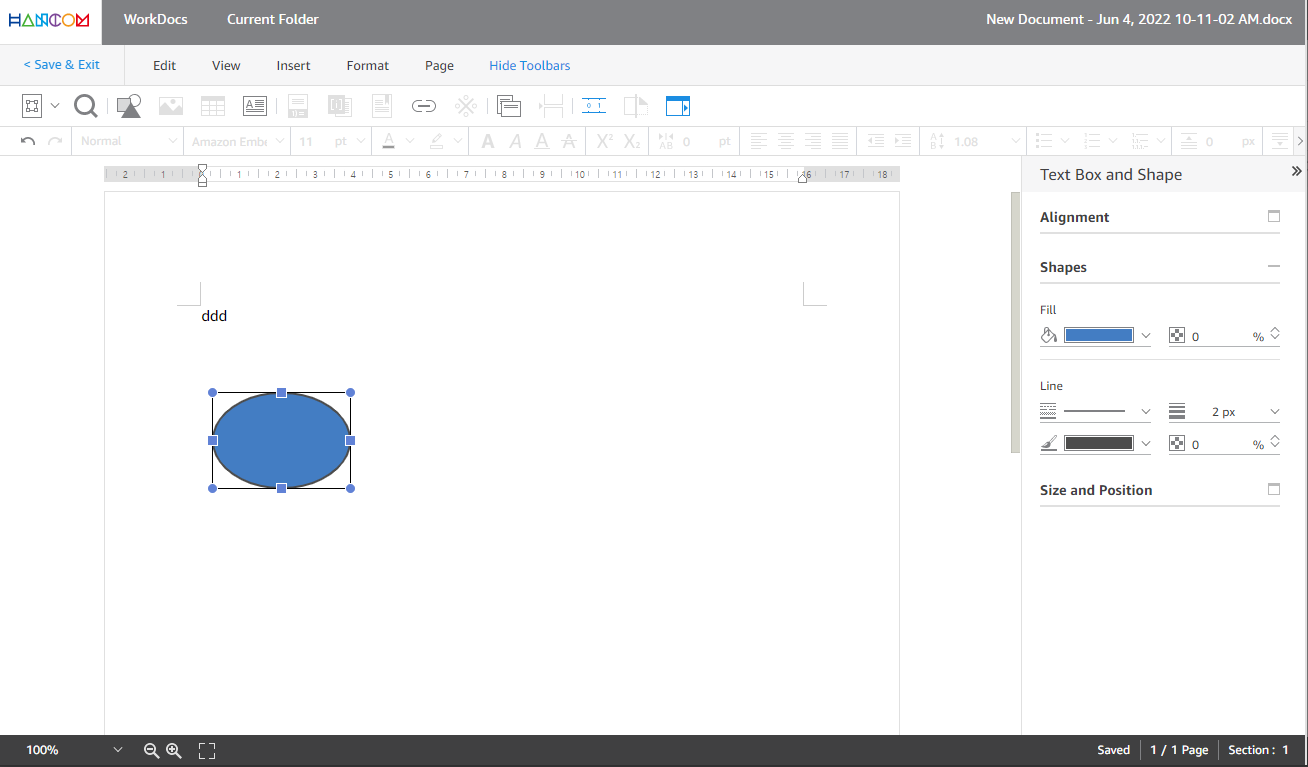
Task: Expand toolbar overflow arrow on right
Action: click(1300, 141)
